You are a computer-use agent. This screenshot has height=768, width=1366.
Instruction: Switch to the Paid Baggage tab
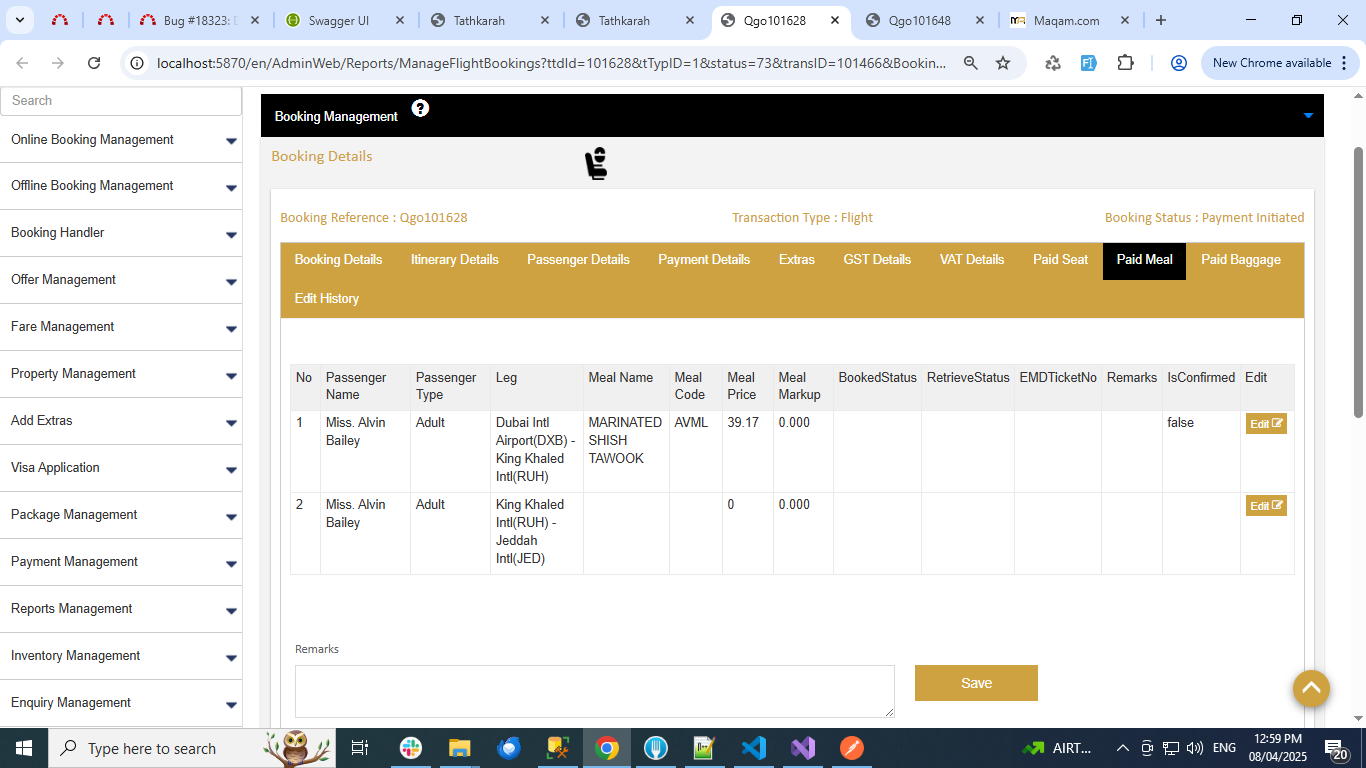[x=1240, y=260]
